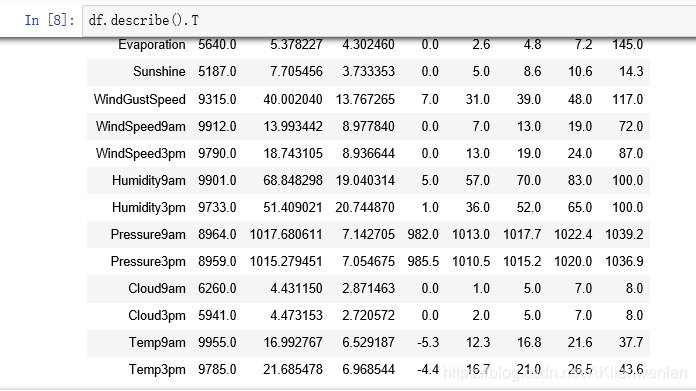
Task: Click Humidity9am std value 19.040314
Action: click(x=365, y=181)
